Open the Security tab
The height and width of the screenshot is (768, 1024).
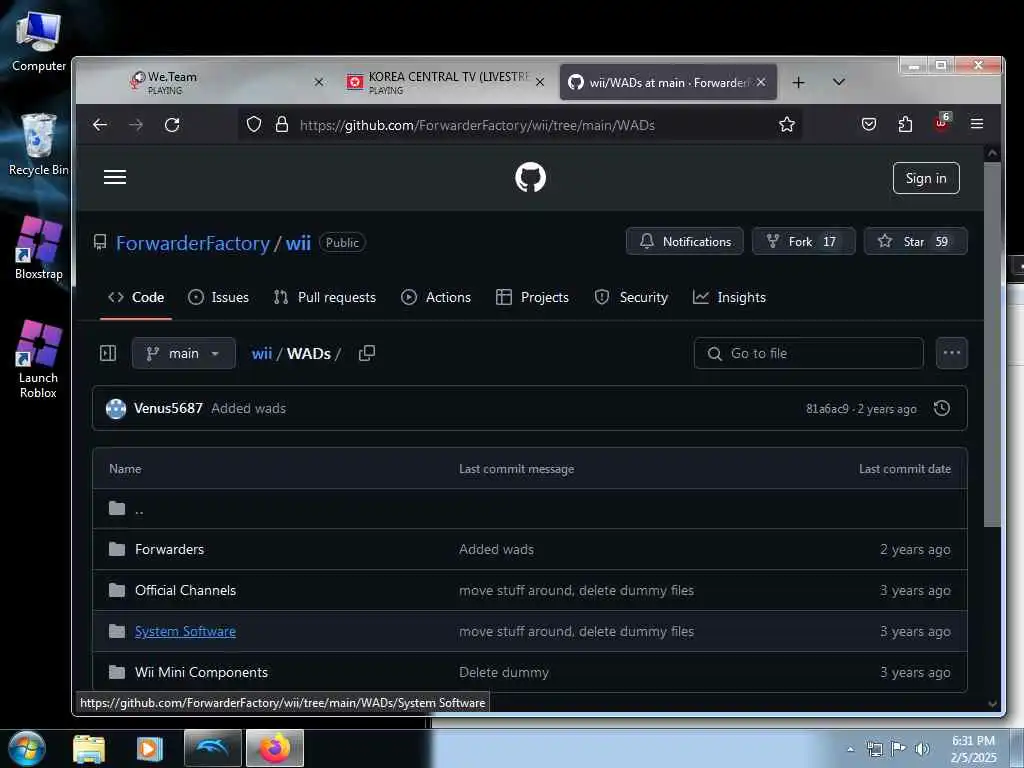pyautogui.click(x=631, y=297)
